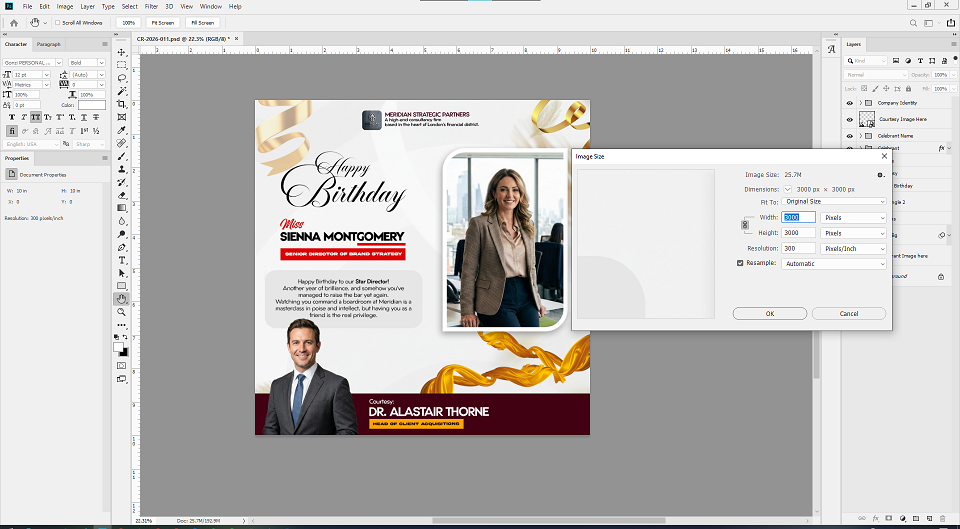The width and height of the screenshot is (960, 529).
Task: Switch to the Paragraph tab
Action: (48, 44)
